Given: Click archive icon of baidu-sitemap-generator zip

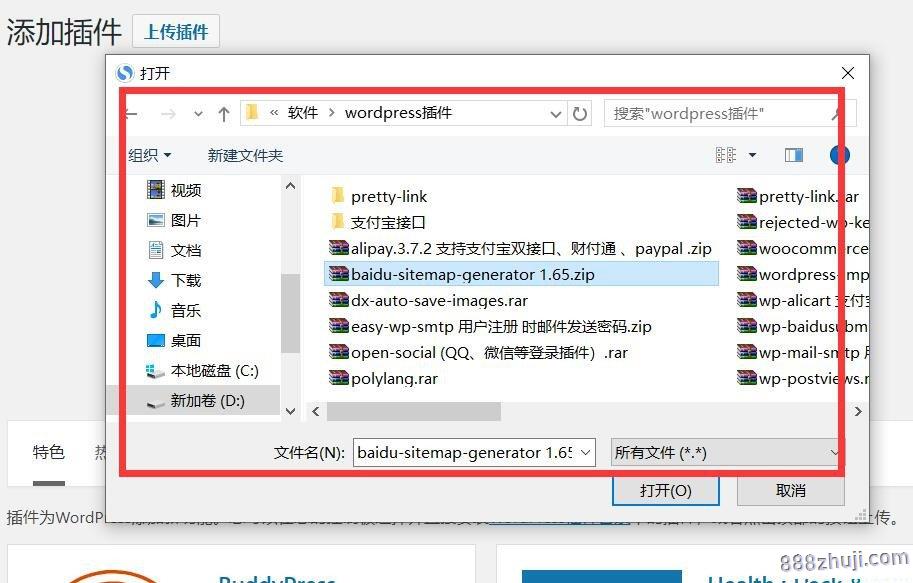Looking at the screenshot, I should [338, 273].
